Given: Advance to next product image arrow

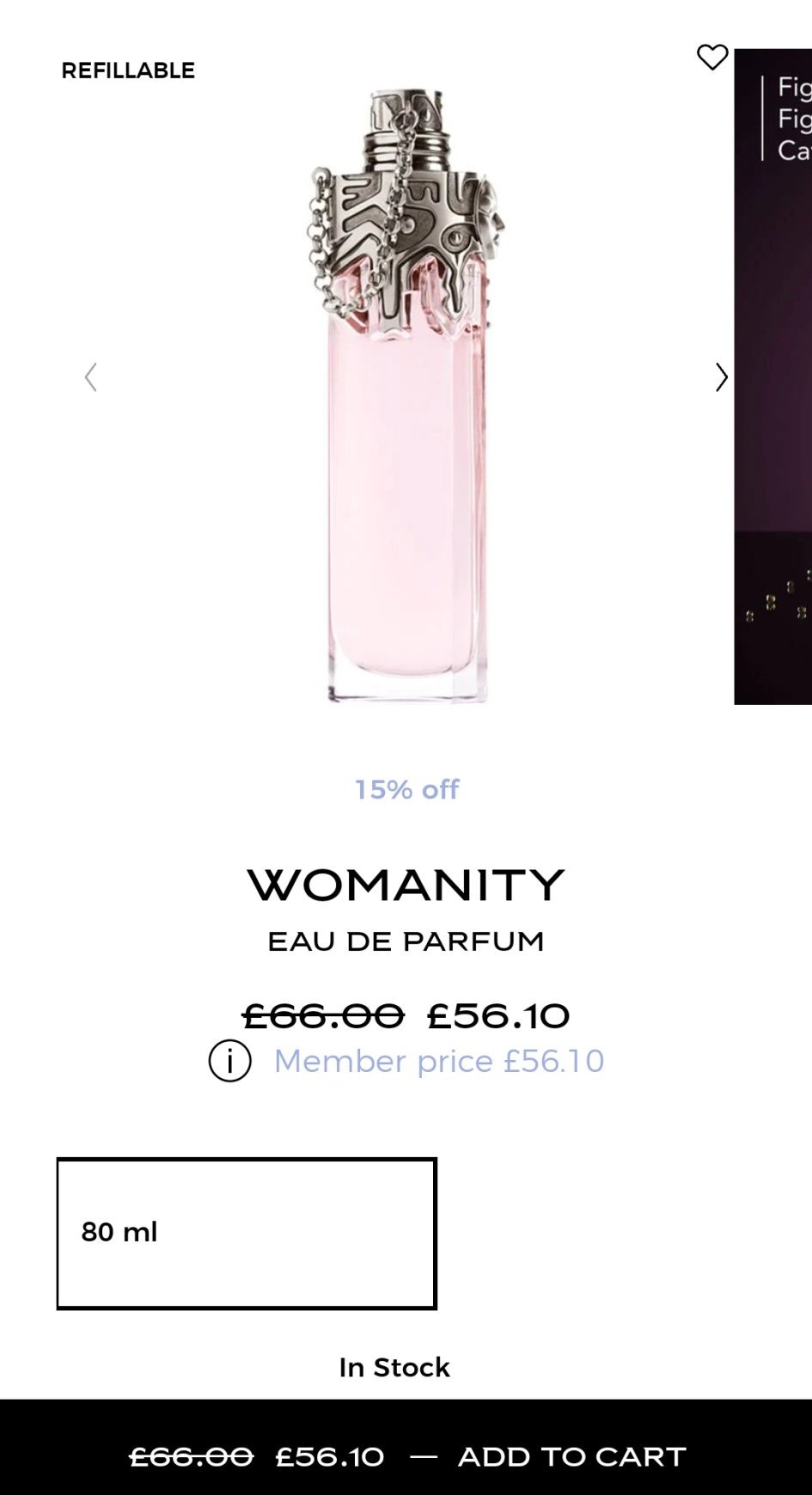Looking at the screenshot, I should 721,377.
